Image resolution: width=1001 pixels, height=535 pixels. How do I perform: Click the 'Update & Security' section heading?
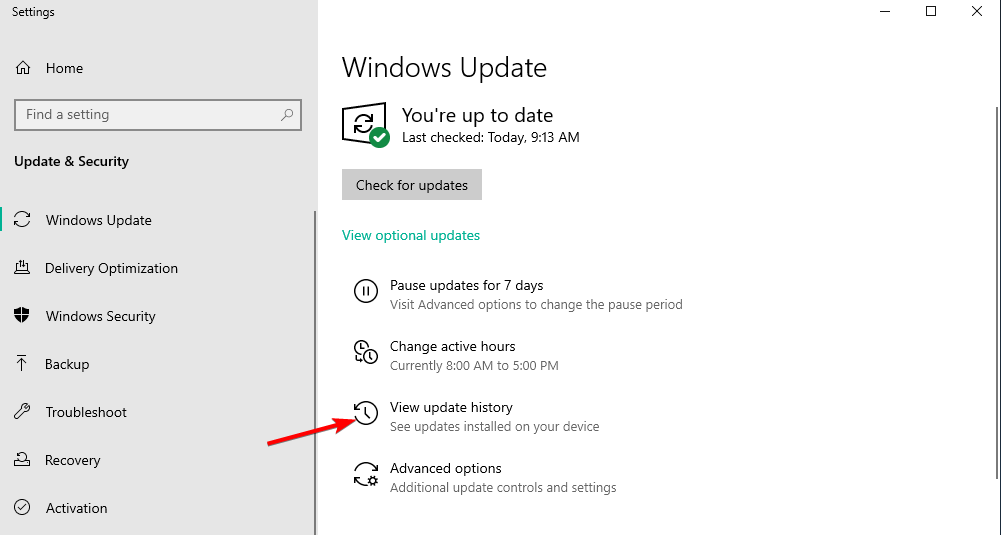pos(72,162)
